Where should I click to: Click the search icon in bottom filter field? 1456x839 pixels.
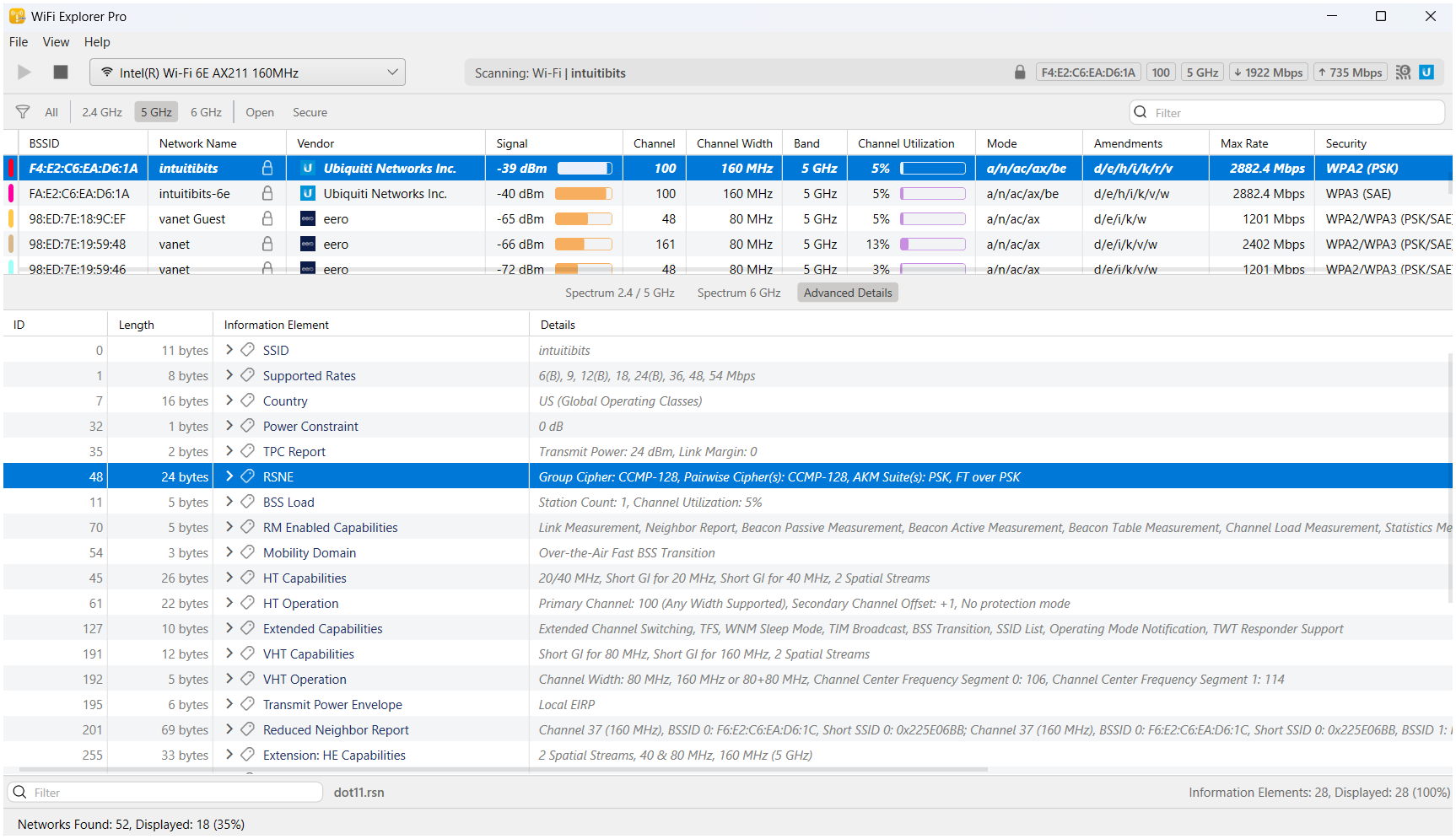click(19, 792)
